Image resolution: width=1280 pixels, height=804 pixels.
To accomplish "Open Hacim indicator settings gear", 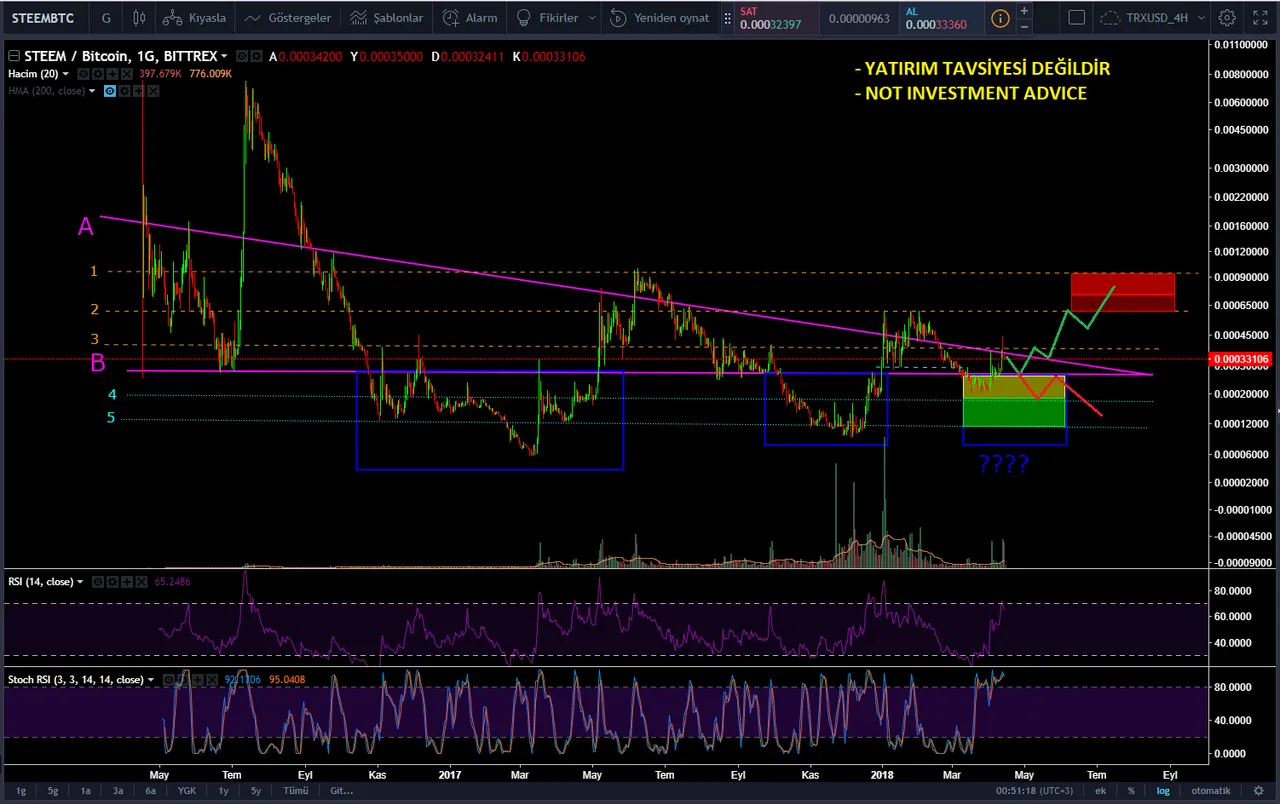I will pos(98,74).
